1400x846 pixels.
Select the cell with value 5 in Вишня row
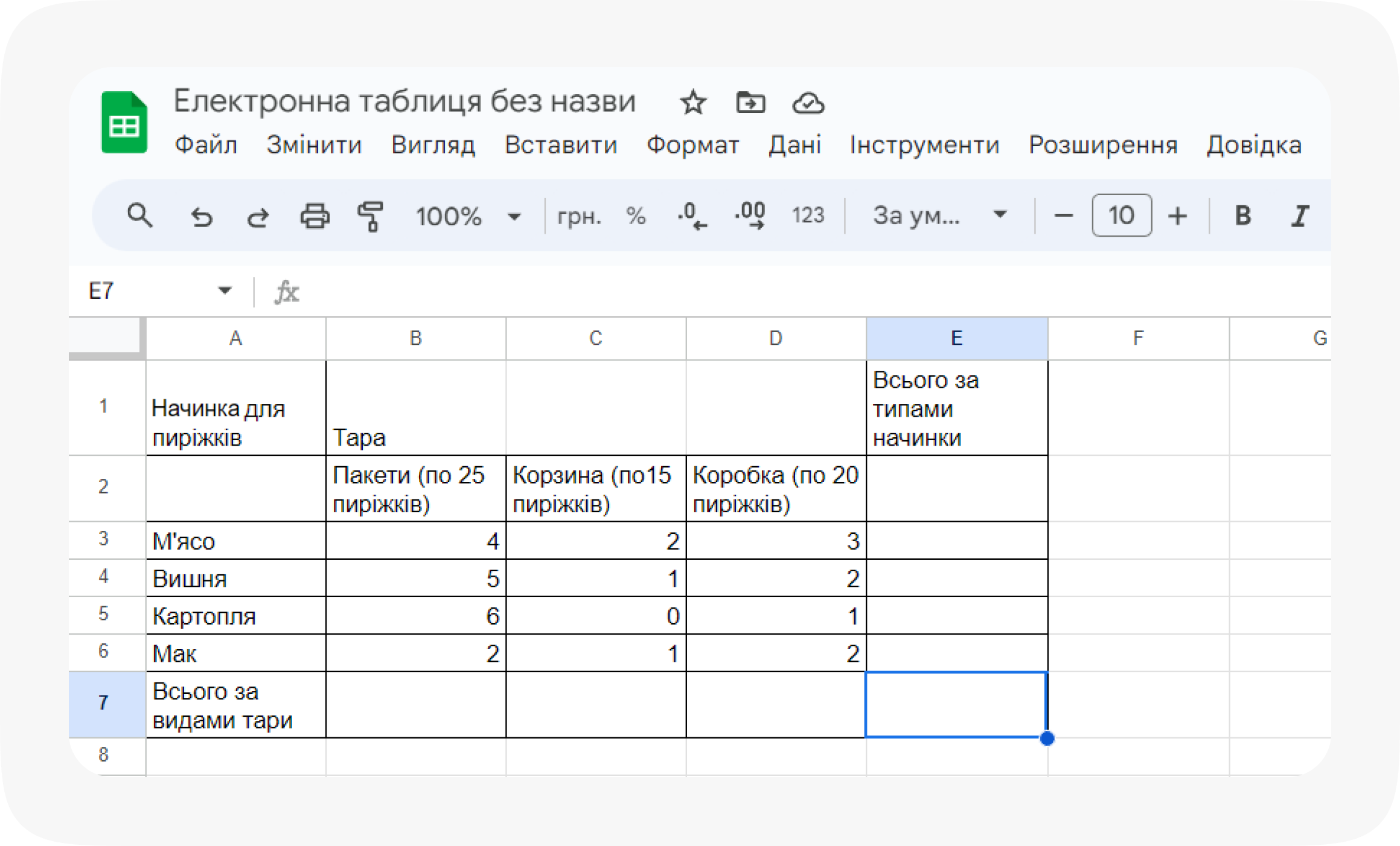(415, 578)
